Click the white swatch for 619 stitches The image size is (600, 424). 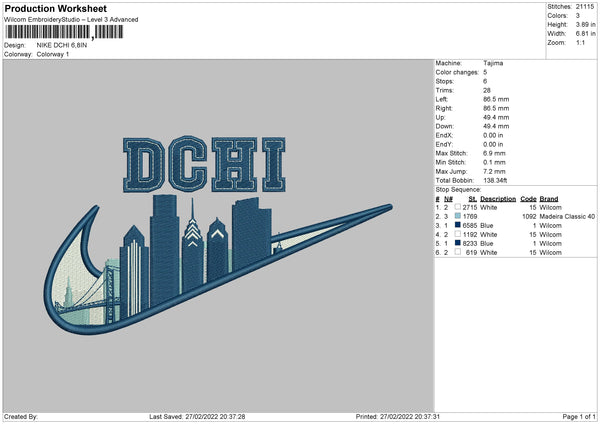[x=458, y=252]
